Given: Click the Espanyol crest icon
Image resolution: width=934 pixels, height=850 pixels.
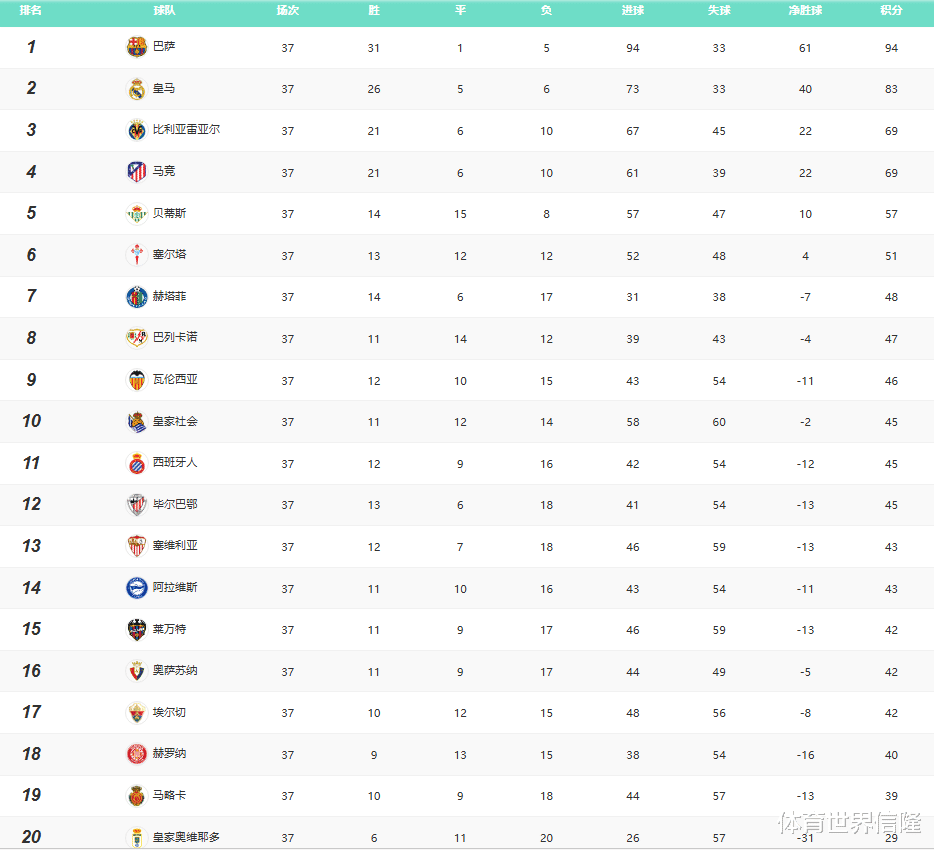Looking at the screenshot, I should (136, 463).
